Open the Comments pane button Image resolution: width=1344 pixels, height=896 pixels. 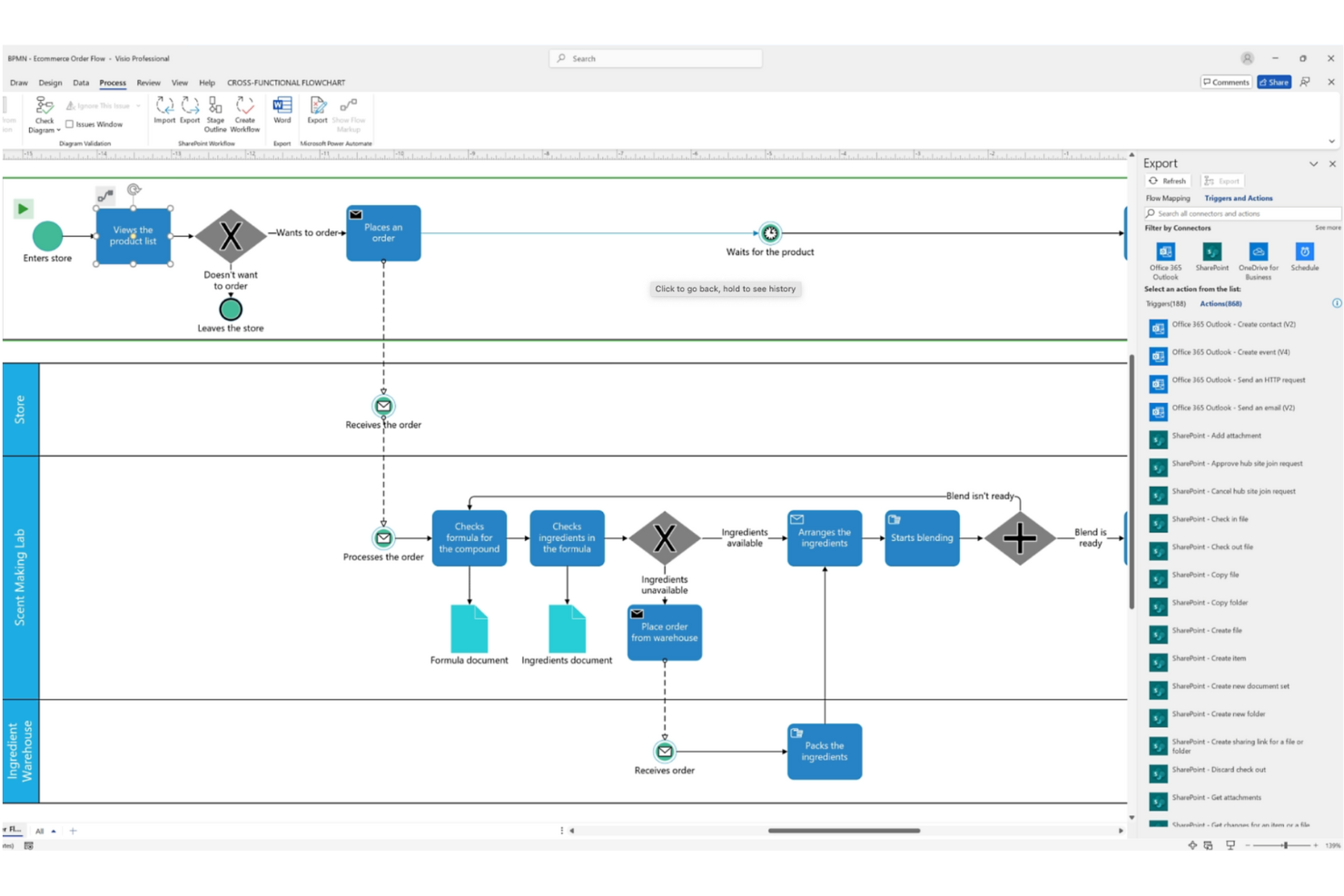[1226, 82]
